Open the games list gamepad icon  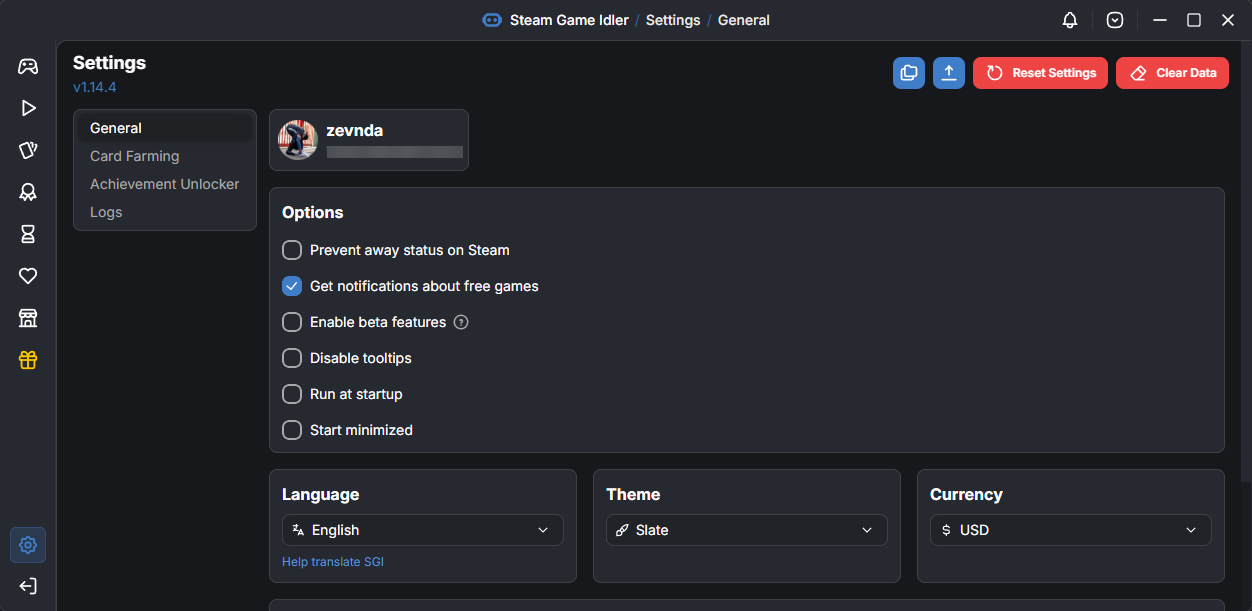click(x=28, y=66)
